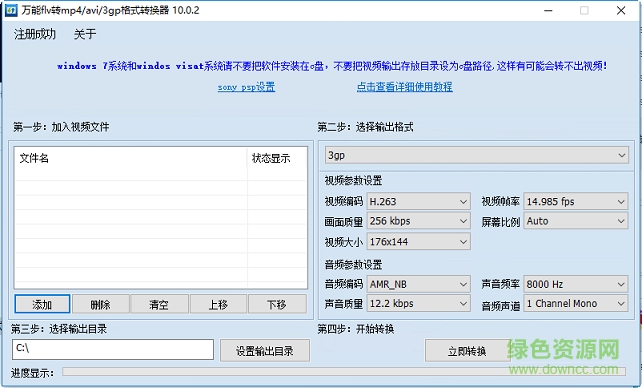Image resolution: width=642 pixels, height=388 pixels.
Task: Minimize the converter window
Action: coord(548,10)
